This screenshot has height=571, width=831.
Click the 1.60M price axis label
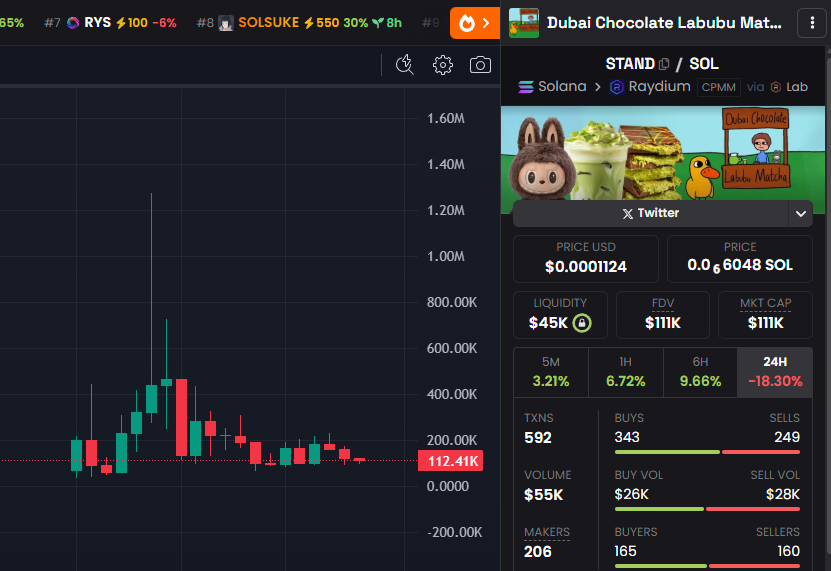tap(446, 118)
